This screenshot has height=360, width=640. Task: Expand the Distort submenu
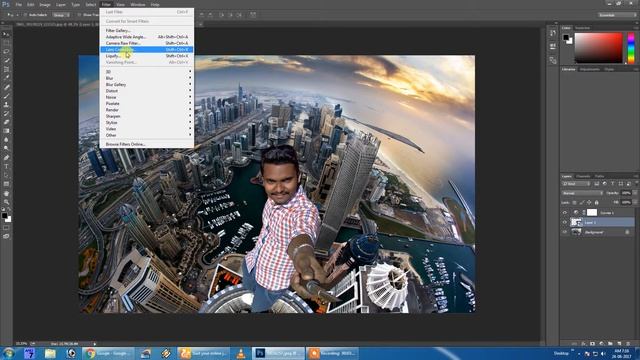point(147,91)
